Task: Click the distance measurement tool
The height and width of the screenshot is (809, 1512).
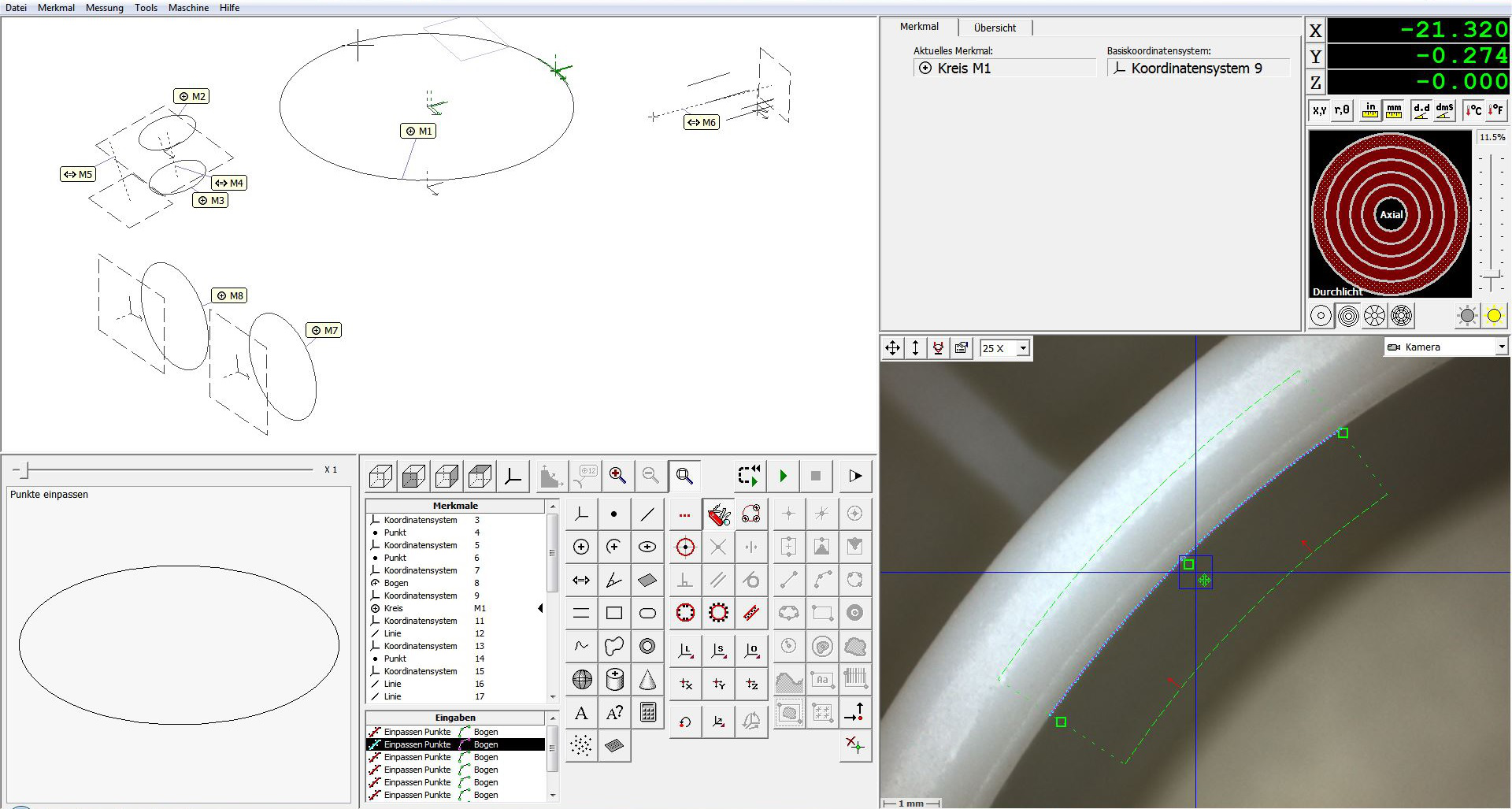Action: [x=581, y=581]
